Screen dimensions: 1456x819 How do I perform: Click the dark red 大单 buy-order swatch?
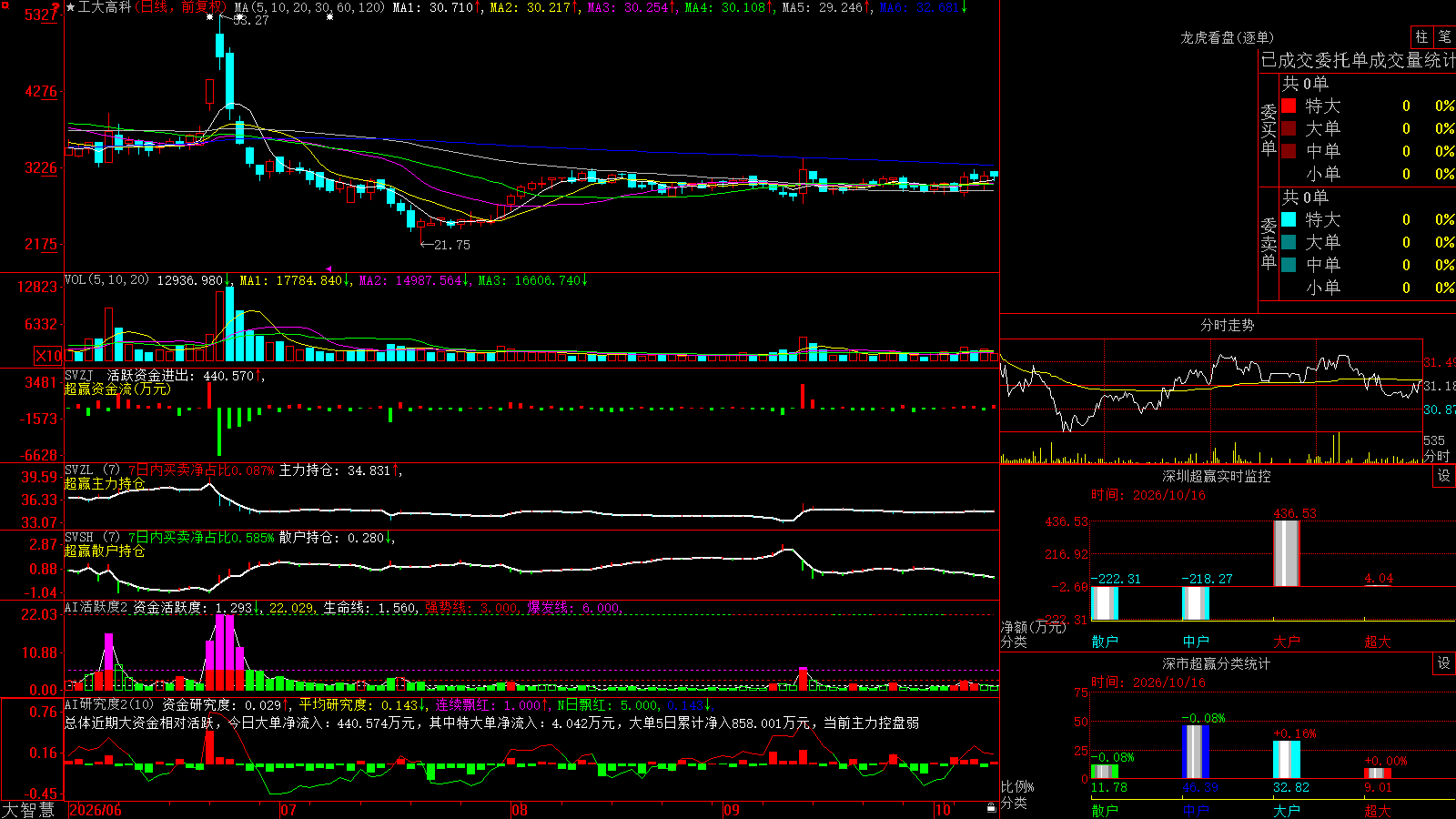(x=1289, y=128)
